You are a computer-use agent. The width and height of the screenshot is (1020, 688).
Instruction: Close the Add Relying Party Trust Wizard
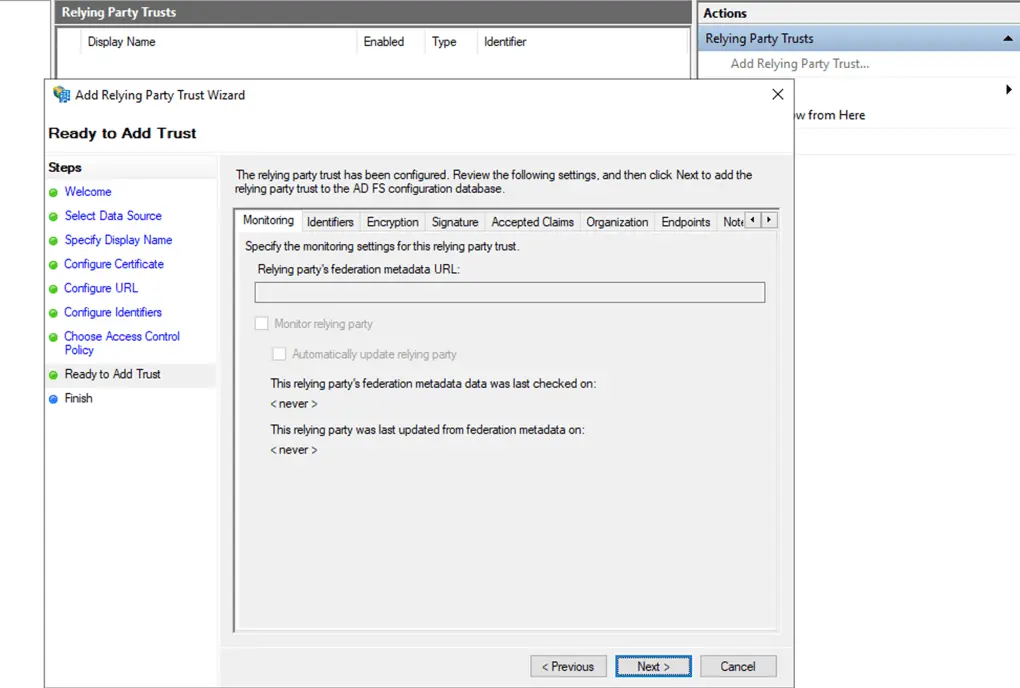(778, 95)
